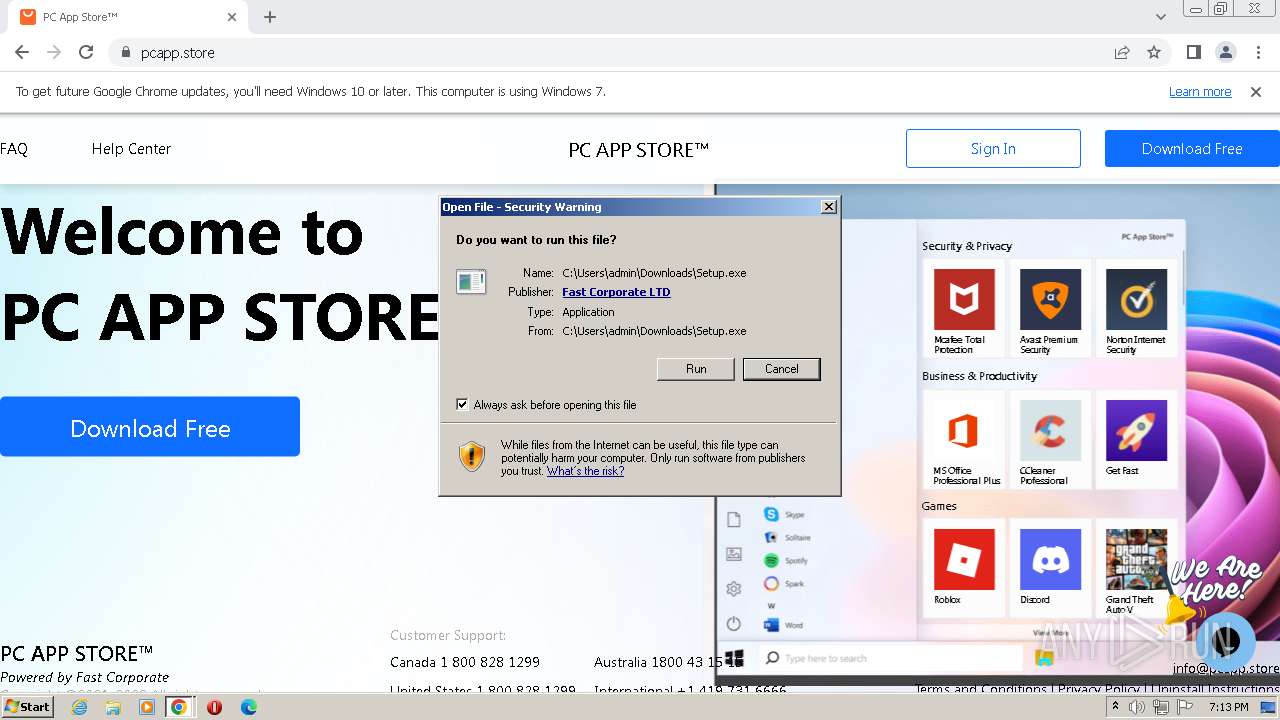1280x720 pixels.
Task: Share this page icon
Action: pos(1122,52)
